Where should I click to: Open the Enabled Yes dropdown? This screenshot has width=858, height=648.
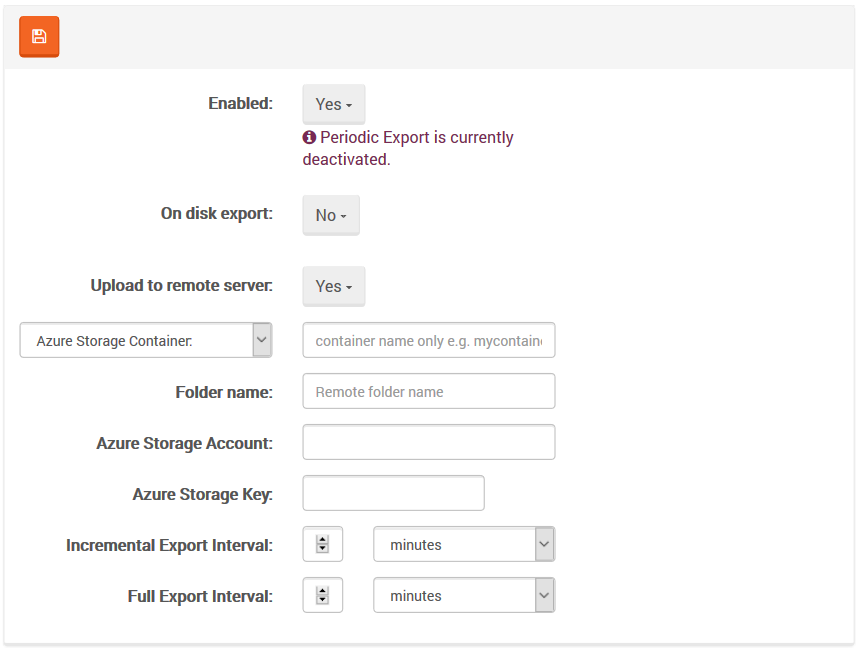(334, 104)
